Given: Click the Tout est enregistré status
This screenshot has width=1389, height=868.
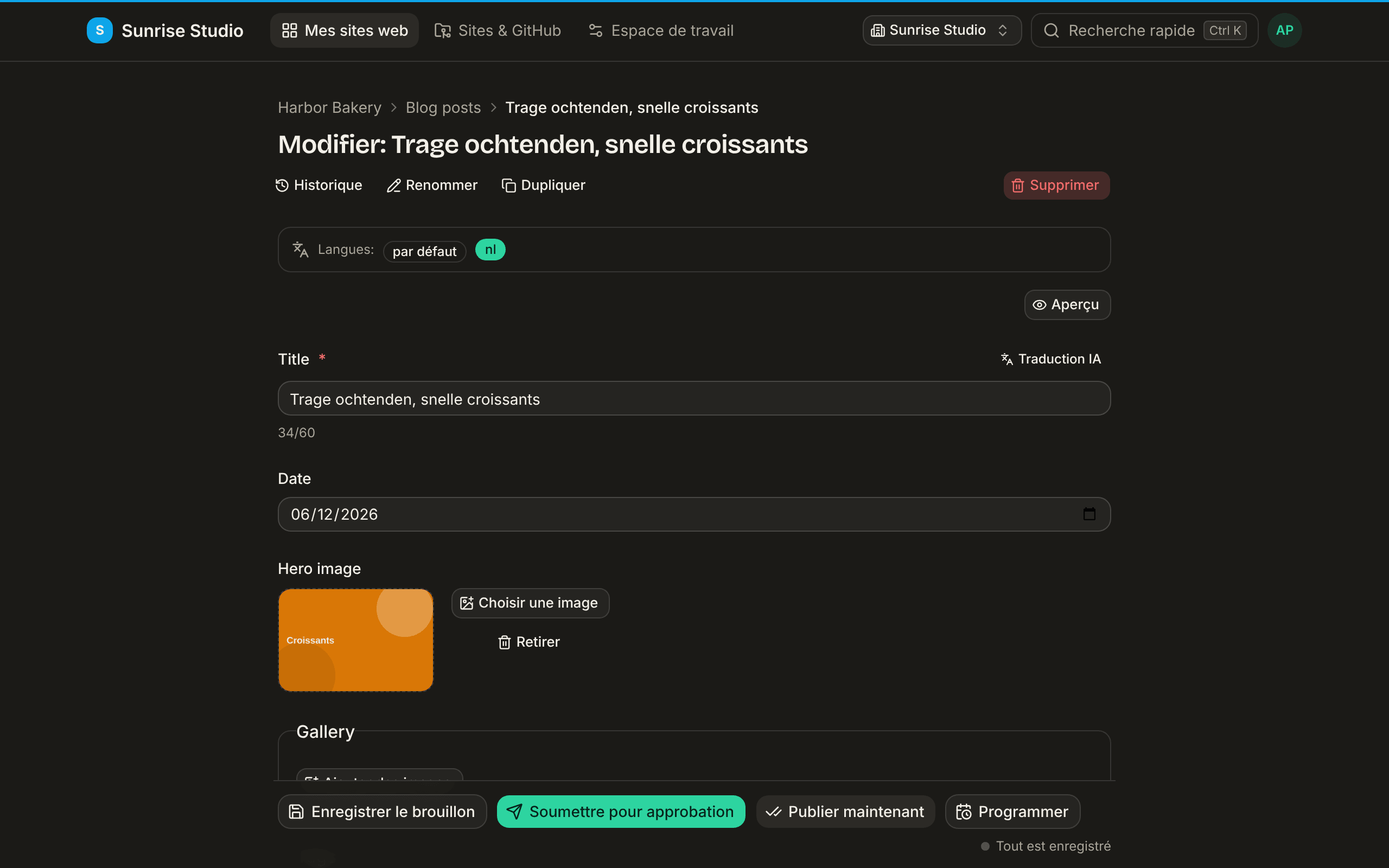Looking at the screenshot, I should pos(1046,846).
